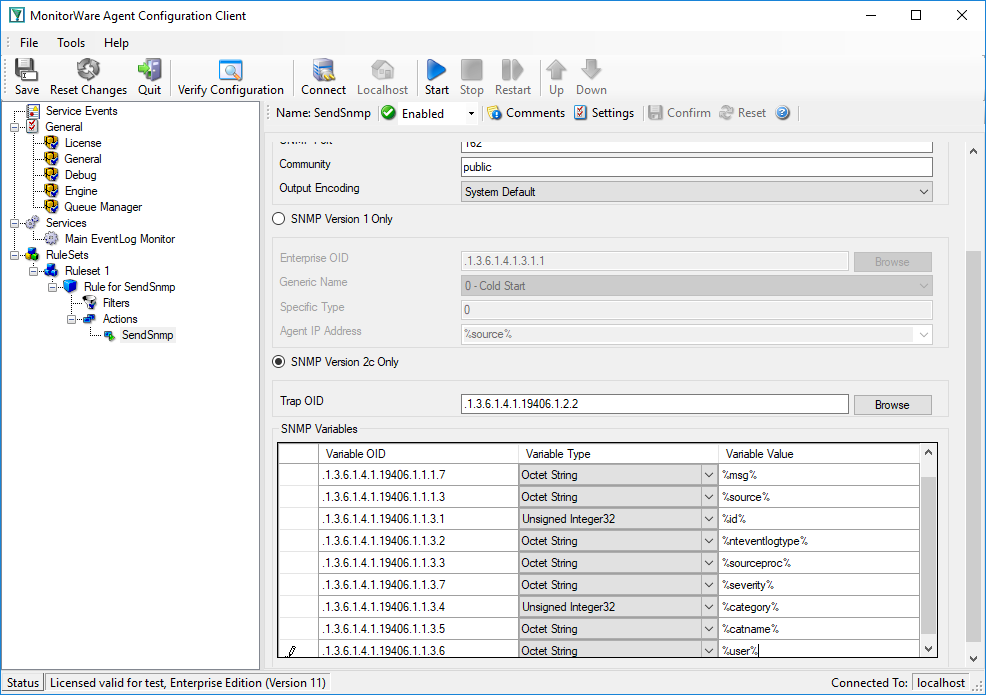The image size is (986, 695).
Task: Click the Stop service icon
Action: click(472, 77)
